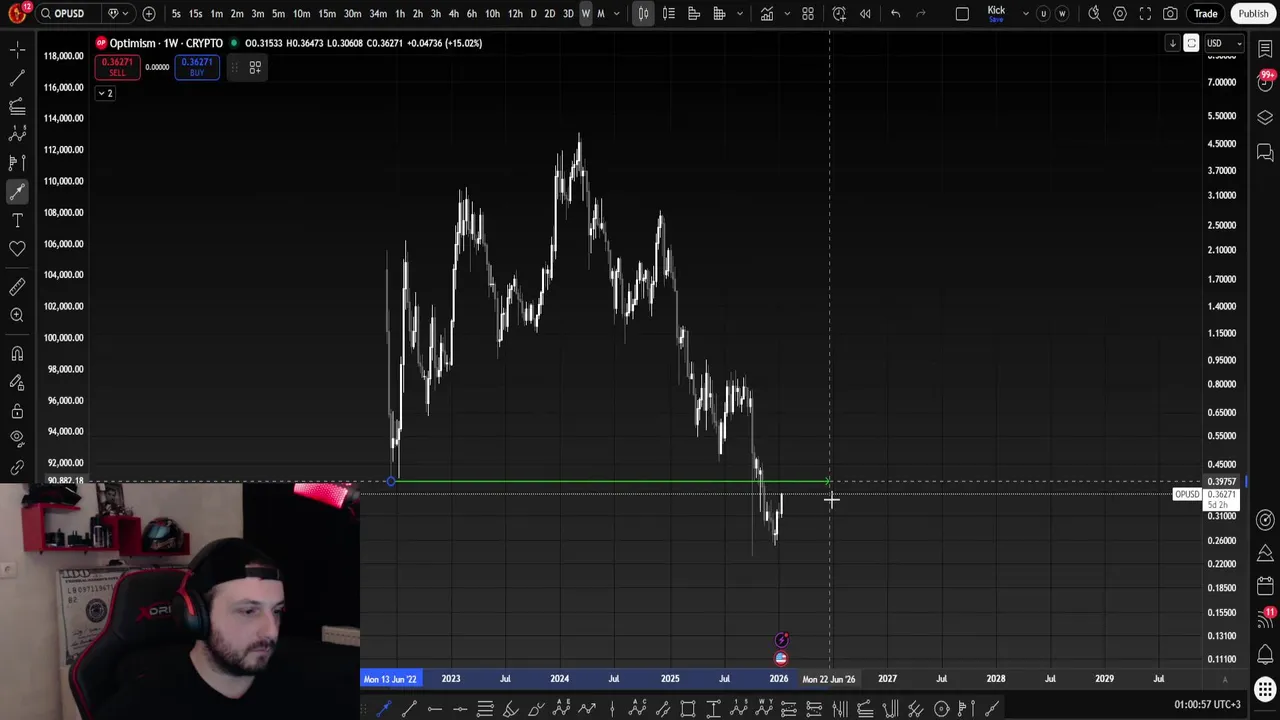1280x720 pixels.
Task: Click the green horizontal line start anchor point
Action: (x=391, y=483)
